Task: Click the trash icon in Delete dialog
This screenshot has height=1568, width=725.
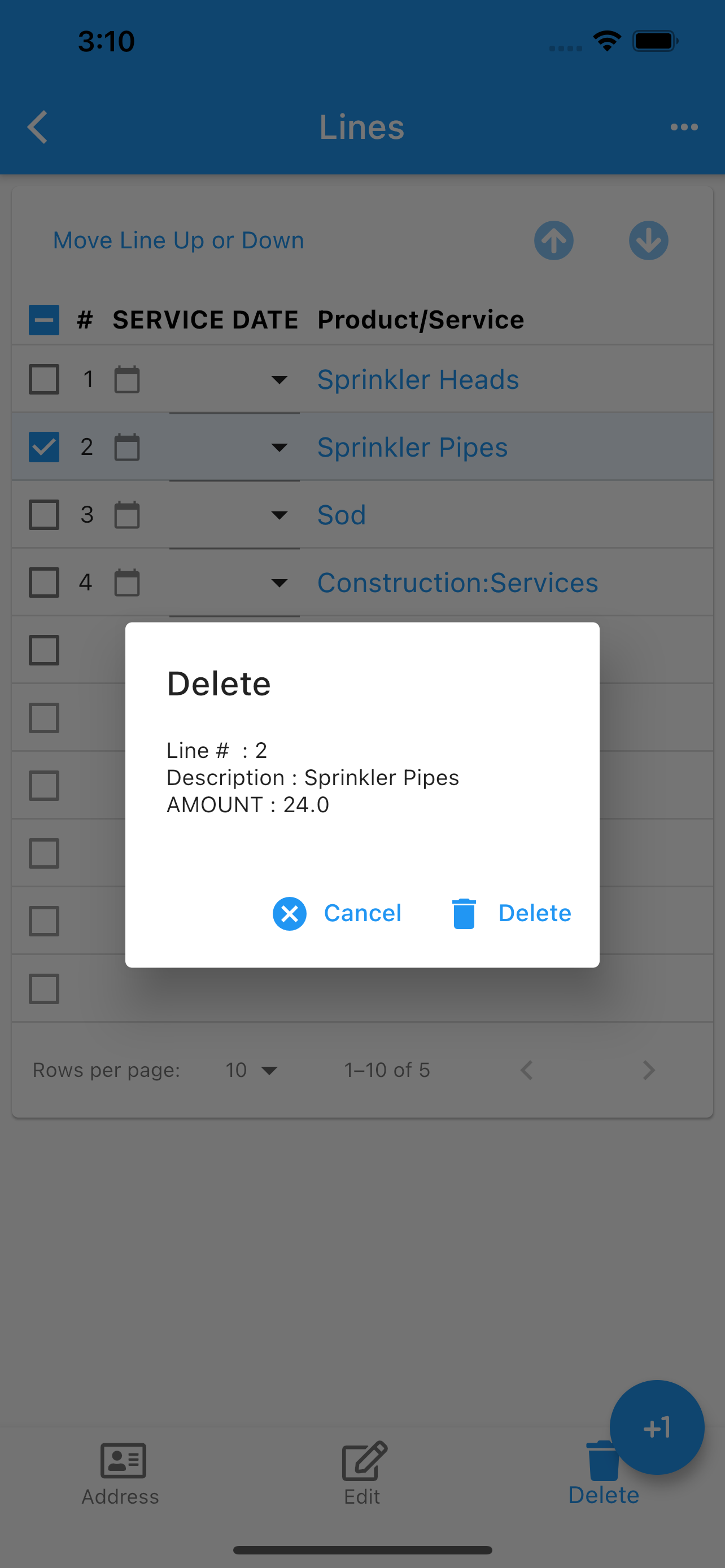Action: pyautogui.click(x=464, y=913)
